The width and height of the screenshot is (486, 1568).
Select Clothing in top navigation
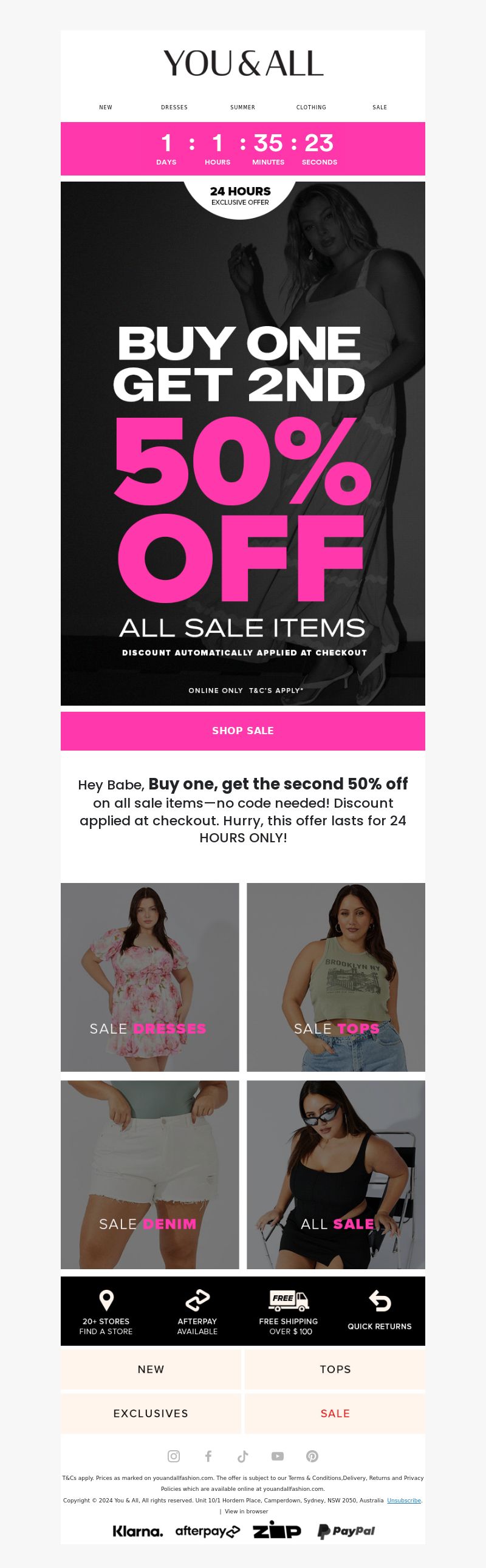tap(311, 107)
